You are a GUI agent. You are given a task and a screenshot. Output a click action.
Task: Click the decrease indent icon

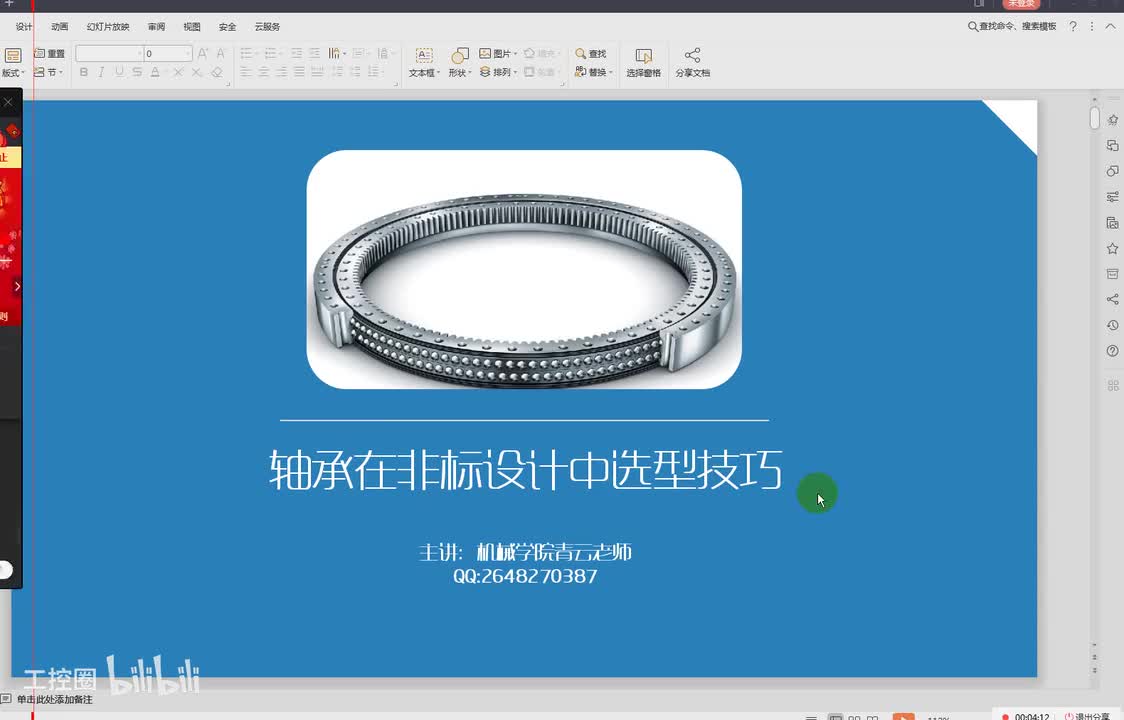coord(297,54)
